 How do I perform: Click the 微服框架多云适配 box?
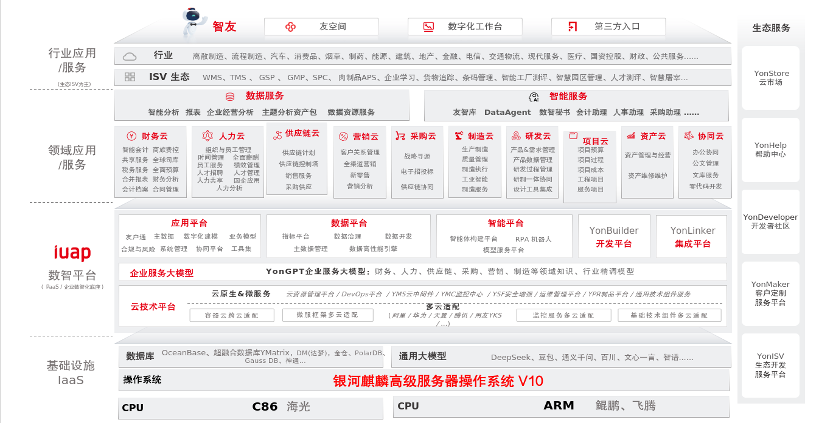tap(327, 315)
